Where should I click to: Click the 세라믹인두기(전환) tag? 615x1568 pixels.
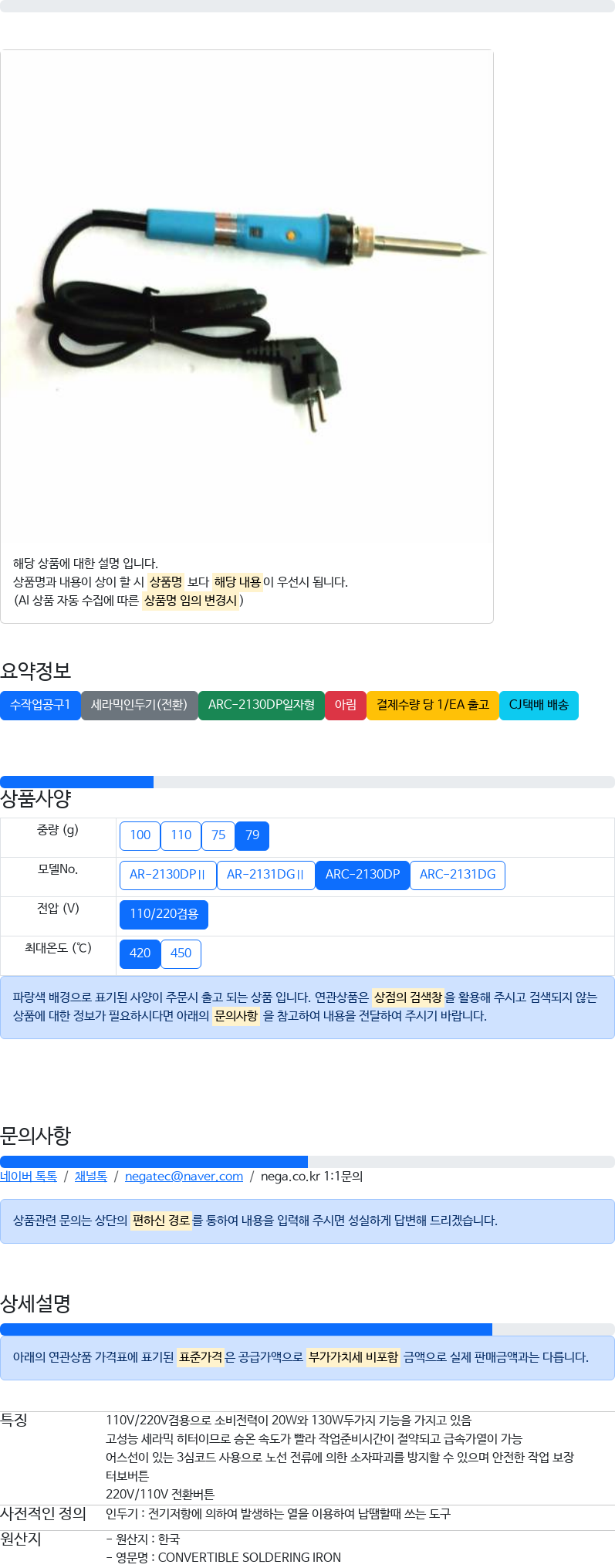[x=140, y=705]
